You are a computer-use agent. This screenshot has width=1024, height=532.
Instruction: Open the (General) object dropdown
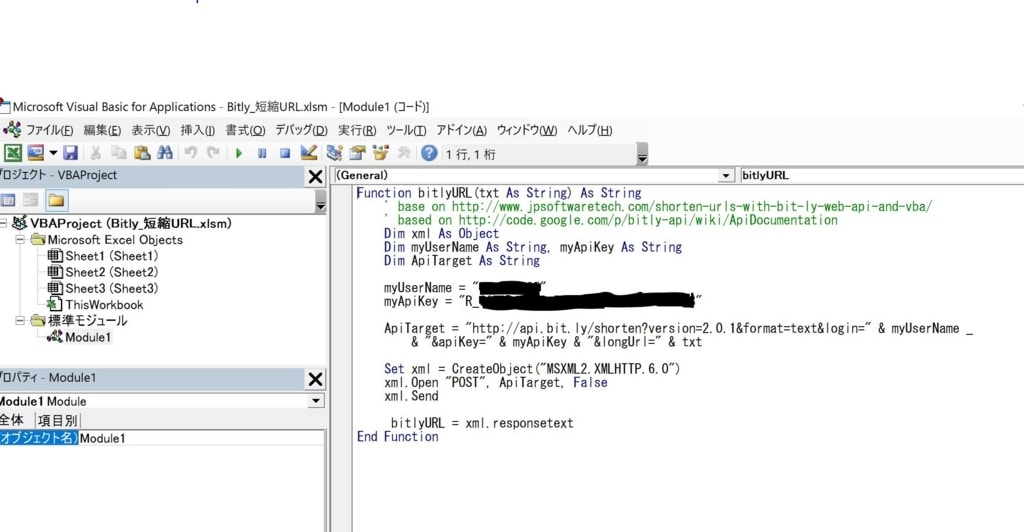click(726, 176)
